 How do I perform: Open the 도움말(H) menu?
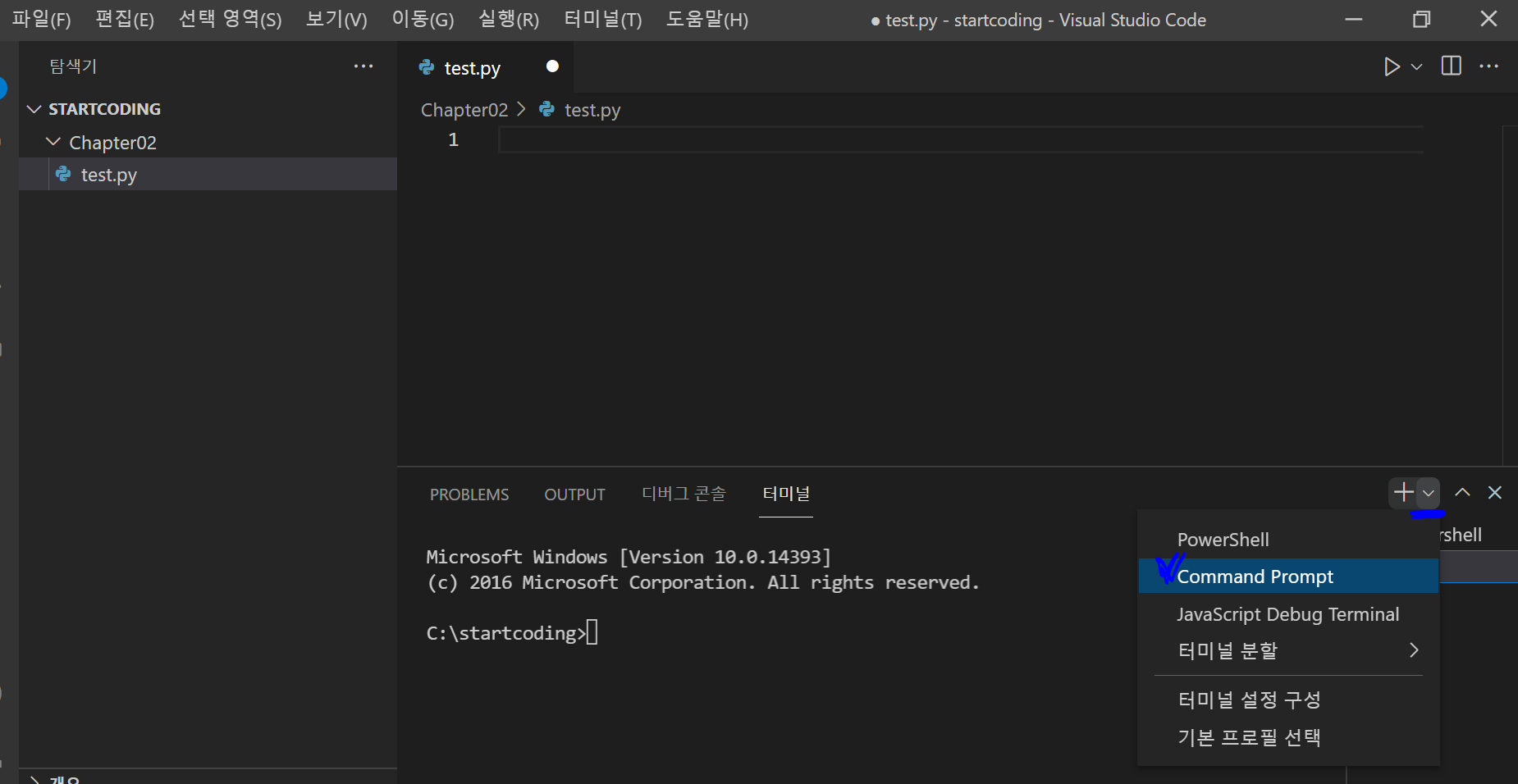coord(706,19)
